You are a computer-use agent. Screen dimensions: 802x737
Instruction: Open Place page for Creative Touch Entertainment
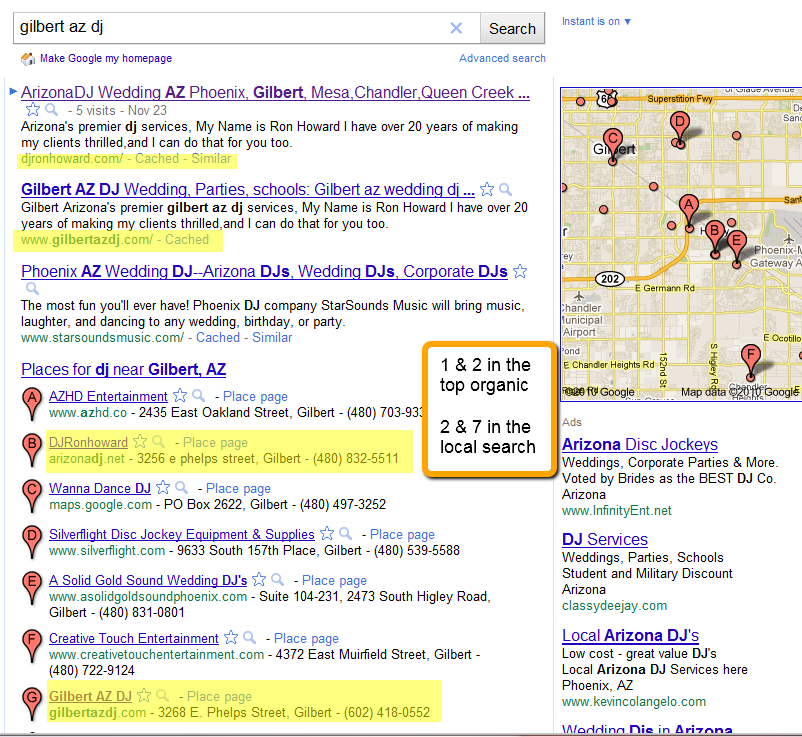306,638
